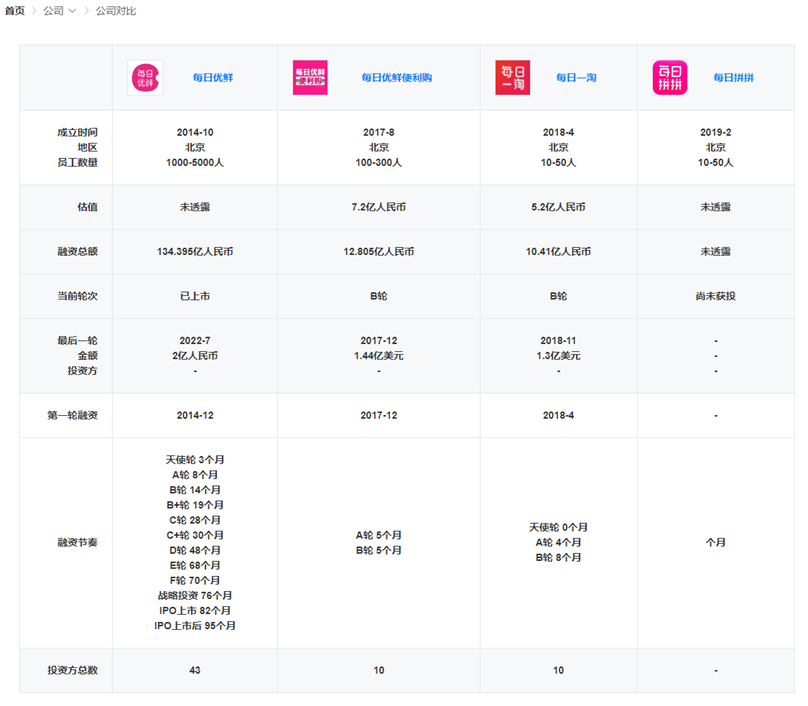Click the 每日一淘 red logo
This screenshot has height=706, width=808.
pyautogui.click(x=513, y=78)
